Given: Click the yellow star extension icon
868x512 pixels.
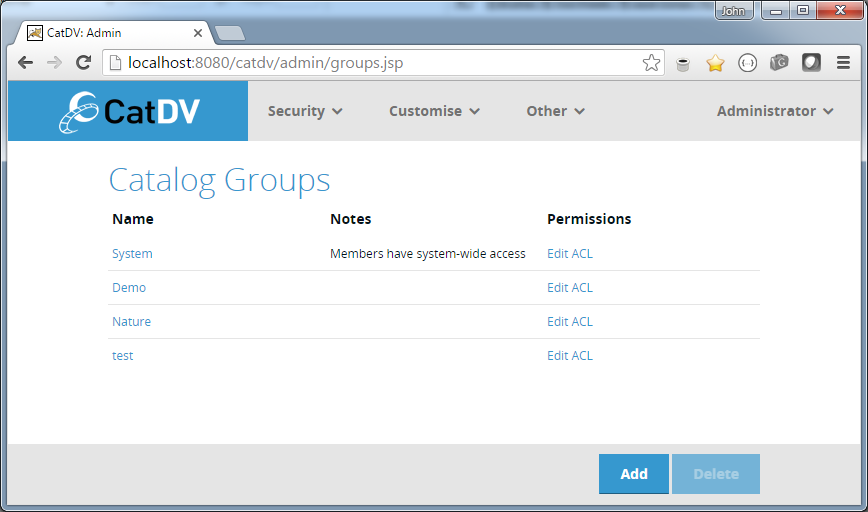Looking at the screenshot, I should coord(715,63).
